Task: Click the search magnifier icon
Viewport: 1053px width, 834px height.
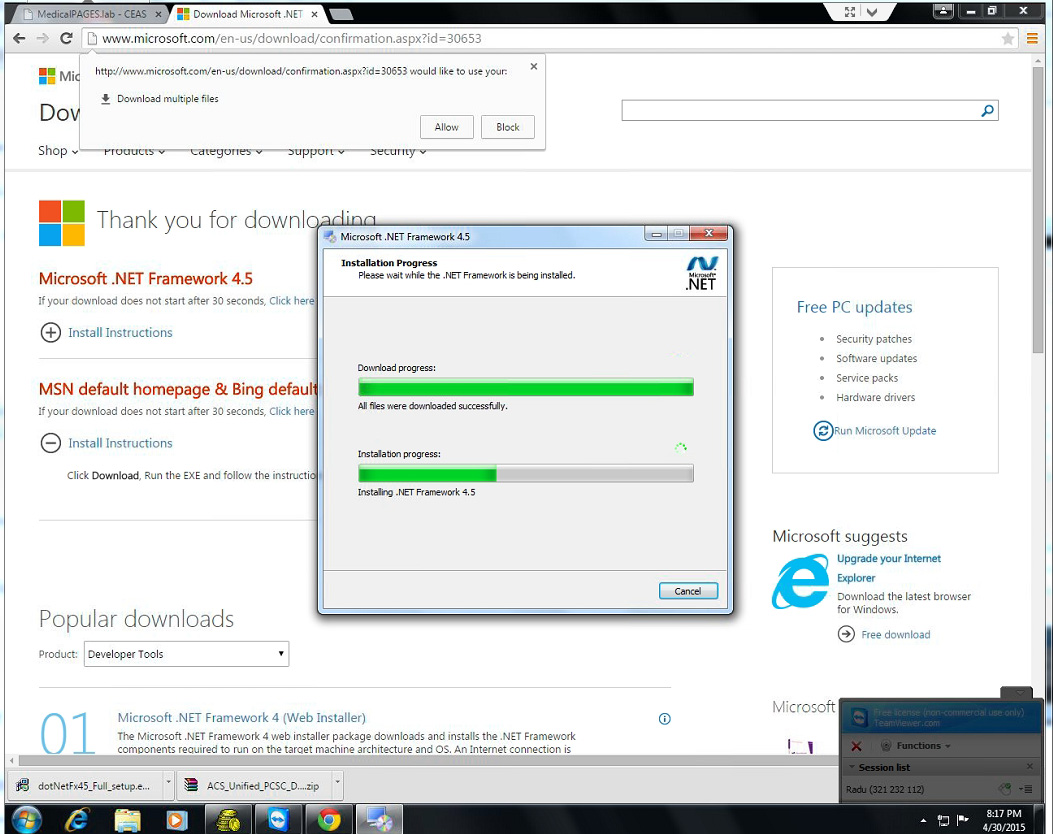Action: coord(987,110)
